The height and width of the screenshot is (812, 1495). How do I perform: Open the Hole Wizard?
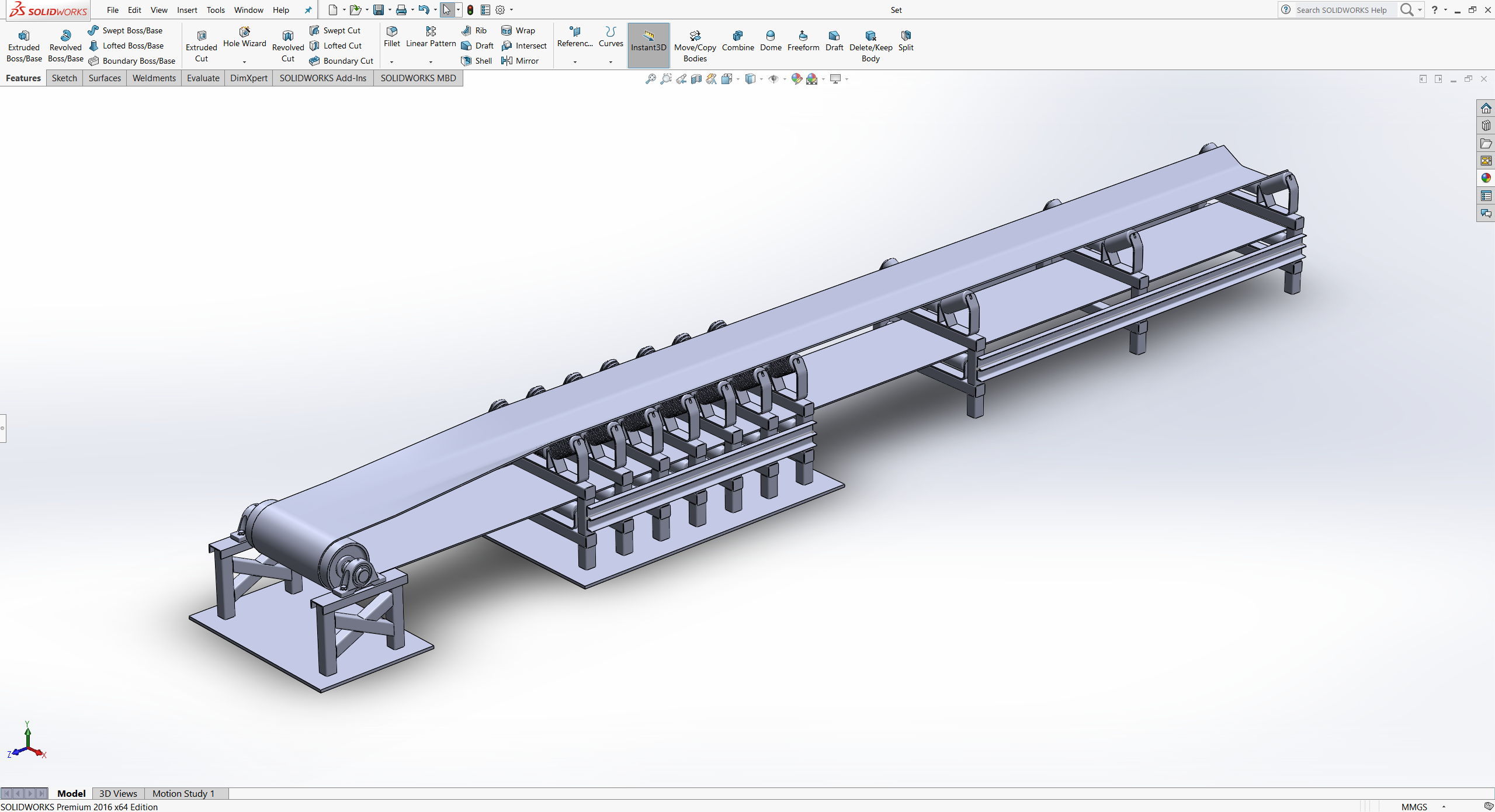coord(244,40)
